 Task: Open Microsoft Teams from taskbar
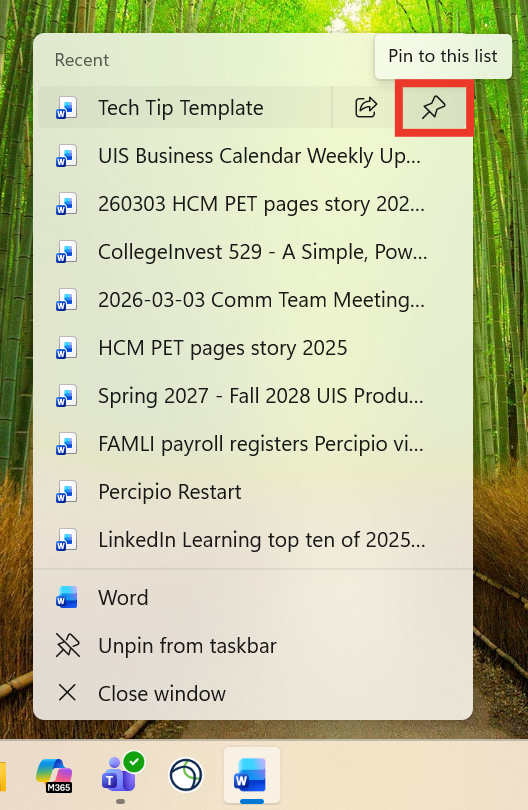(x=122, y=773)
